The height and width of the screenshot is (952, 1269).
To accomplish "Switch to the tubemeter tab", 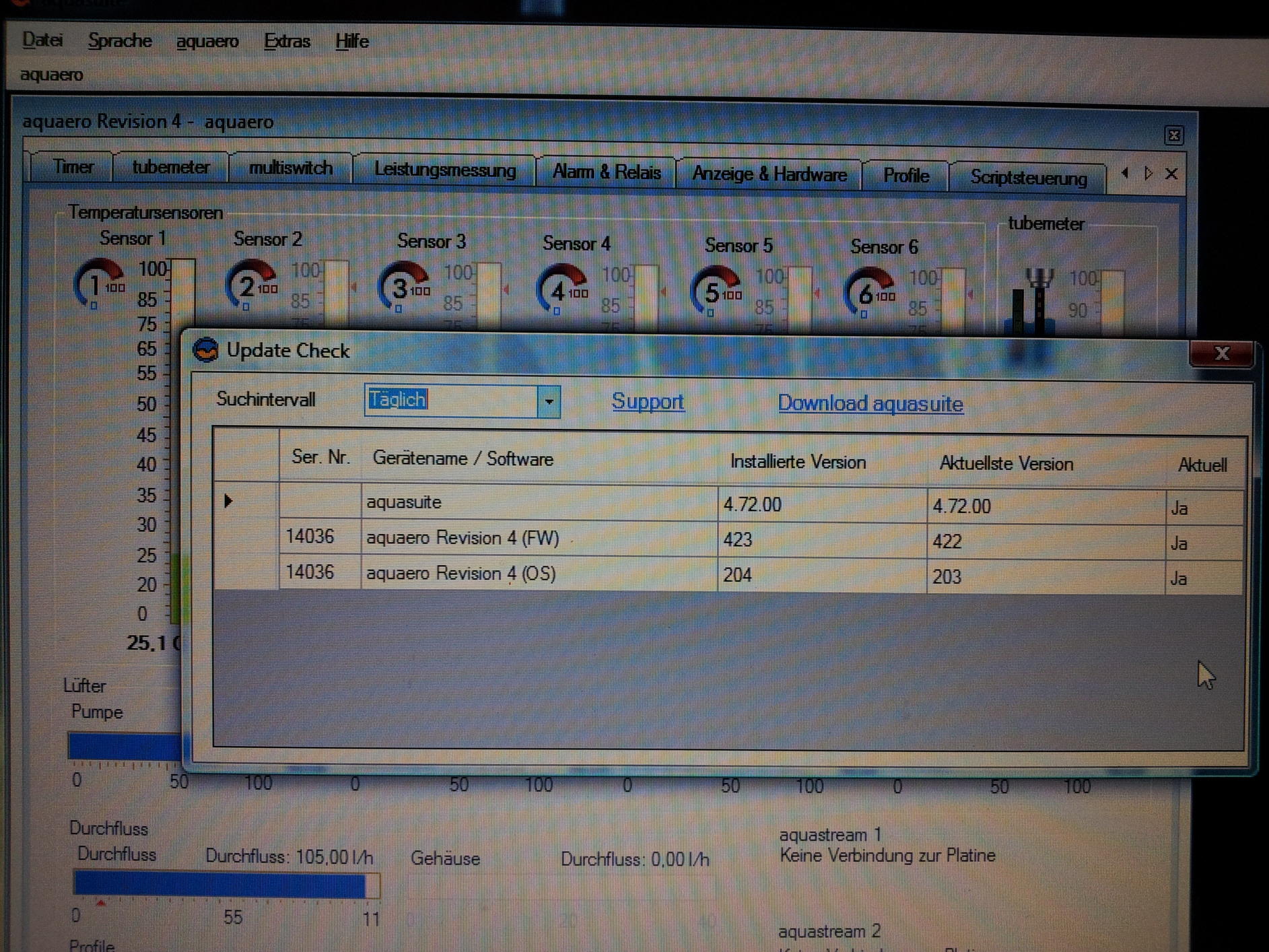I will 170,167.
